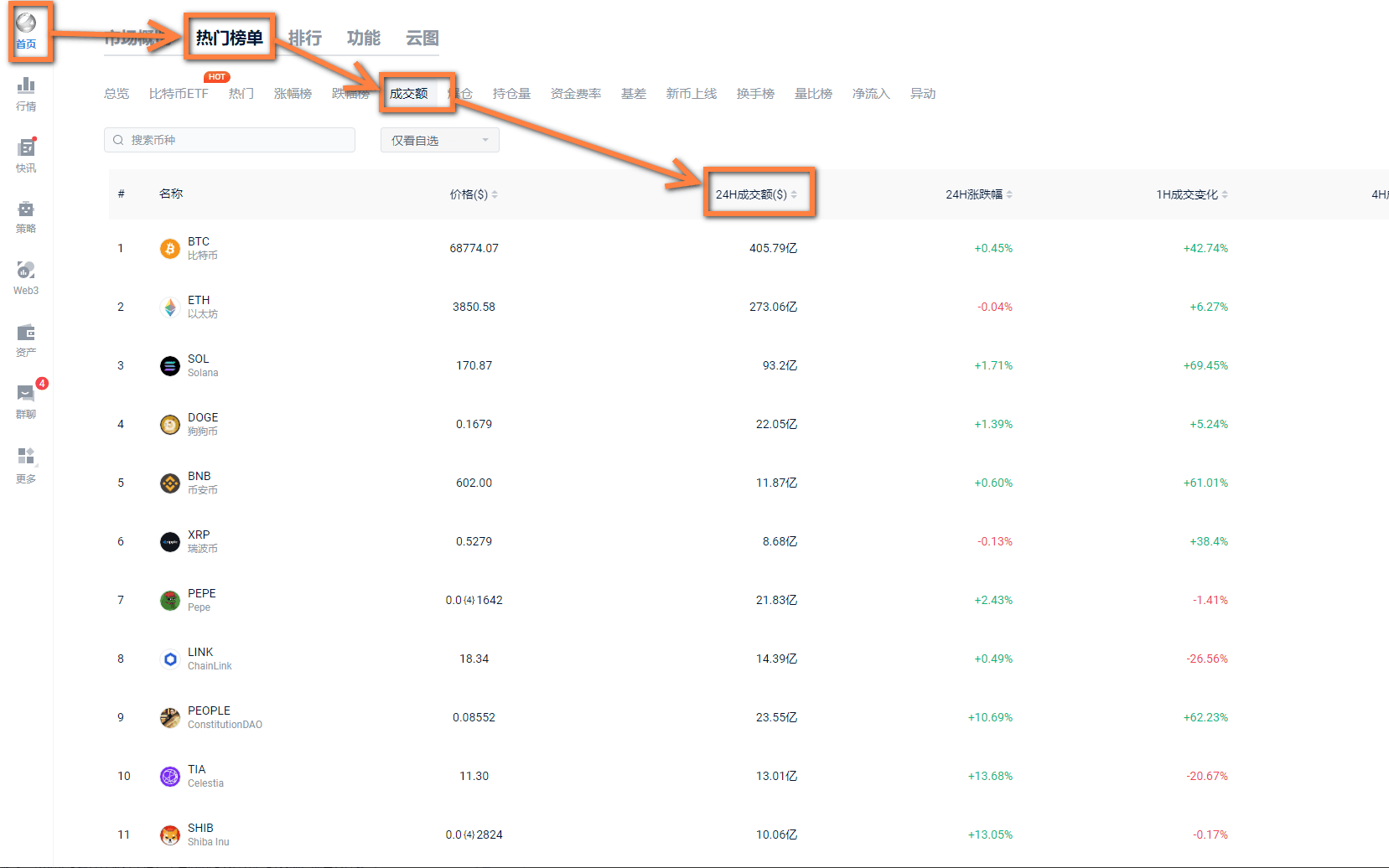Sort by 24H成交额($) column arrows
Screen dimensions: 1389x868
point(794,194)
